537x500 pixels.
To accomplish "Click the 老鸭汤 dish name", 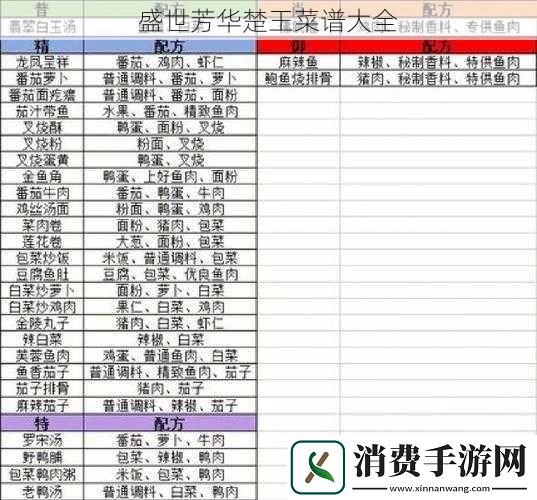I will [x=42, y=492].
